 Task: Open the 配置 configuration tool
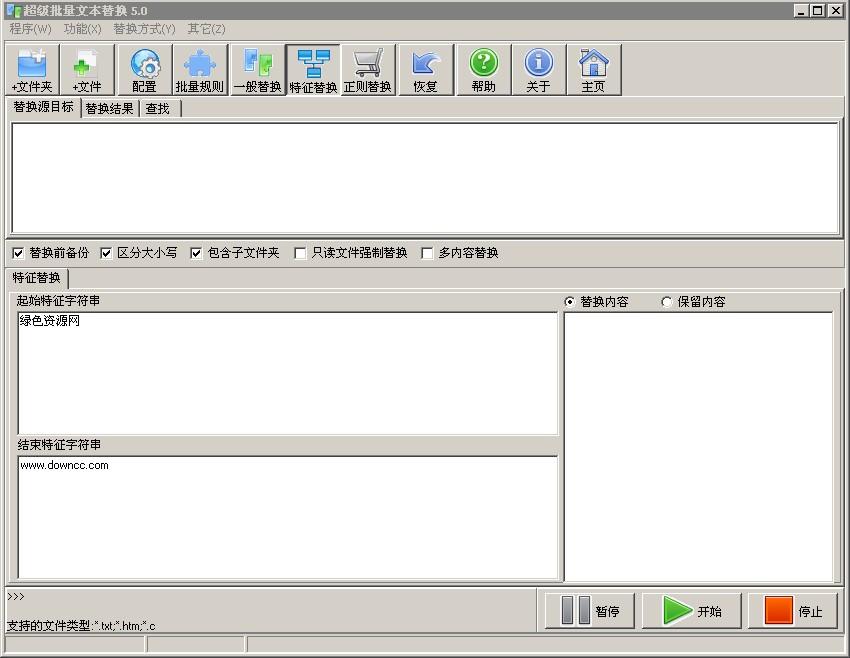tap(143, 68)
